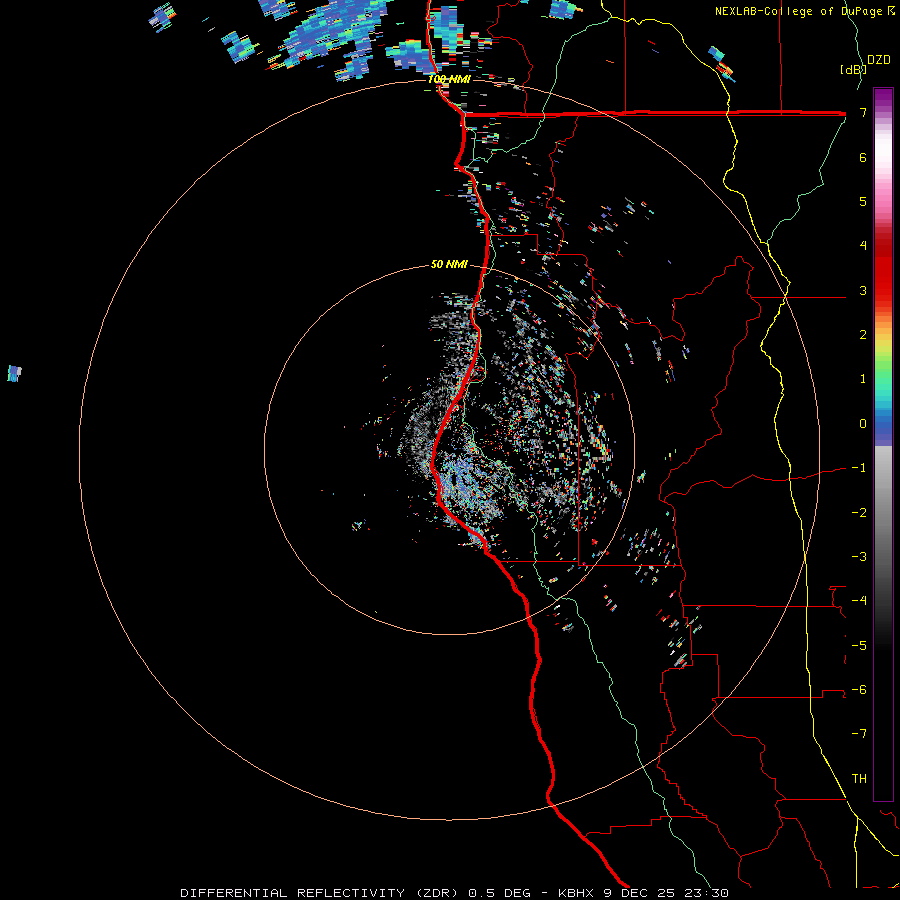Click the "3" value on the dB scale
This screenshot has height=900, width=900.
[863, 290]
